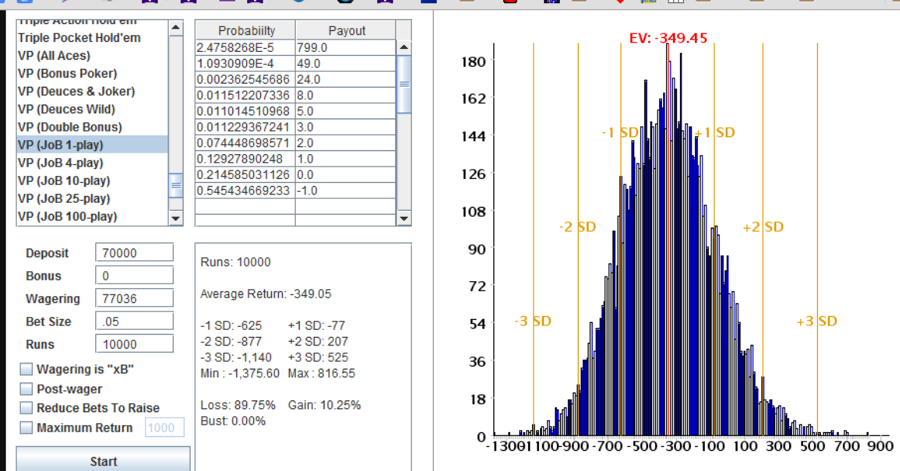Select probability cell 0.01151220733

point(245,95)
